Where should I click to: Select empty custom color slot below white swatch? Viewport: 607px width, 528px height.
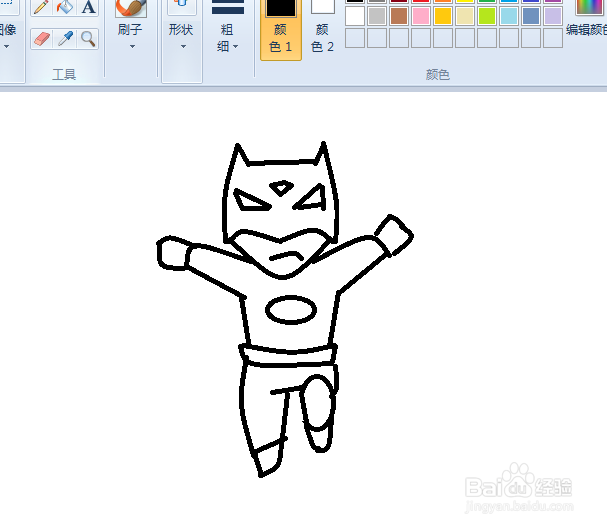(355, 38)
